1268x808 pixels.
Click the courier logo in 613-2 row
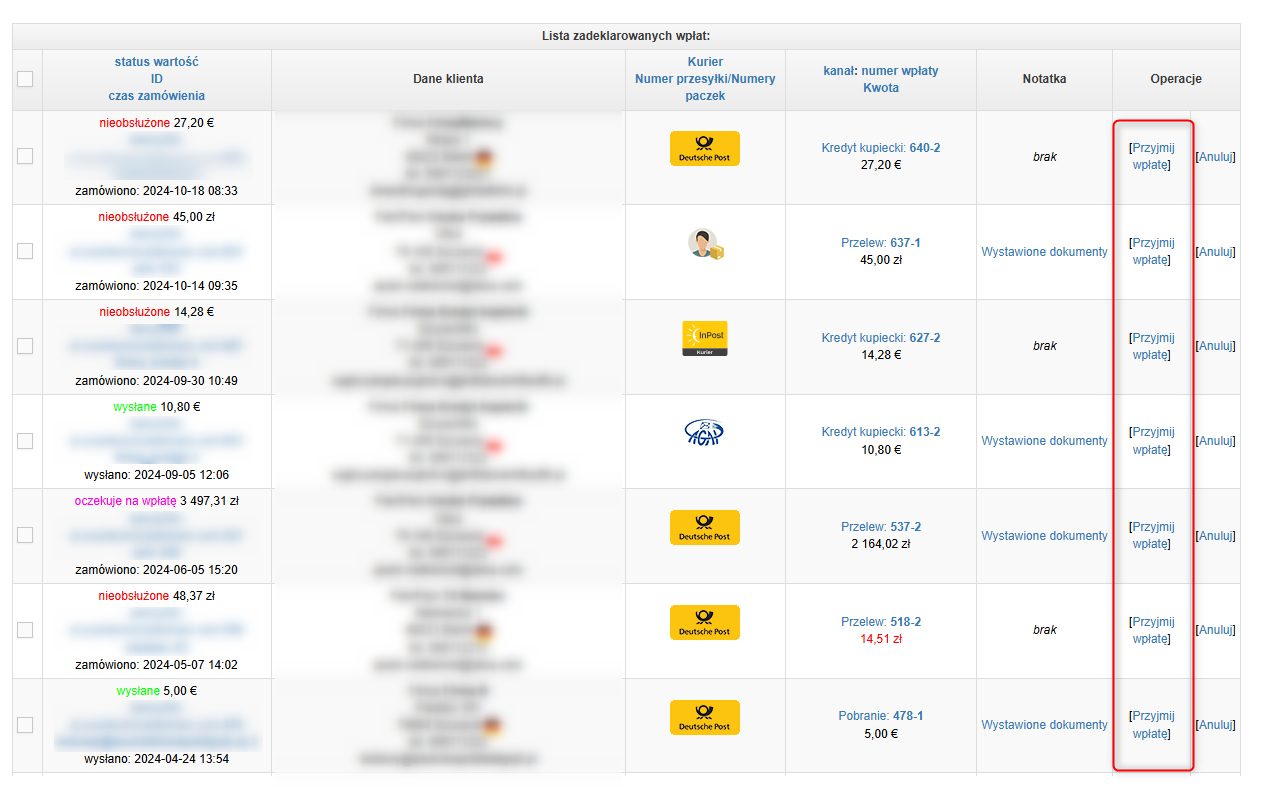(x=704, y=432)
